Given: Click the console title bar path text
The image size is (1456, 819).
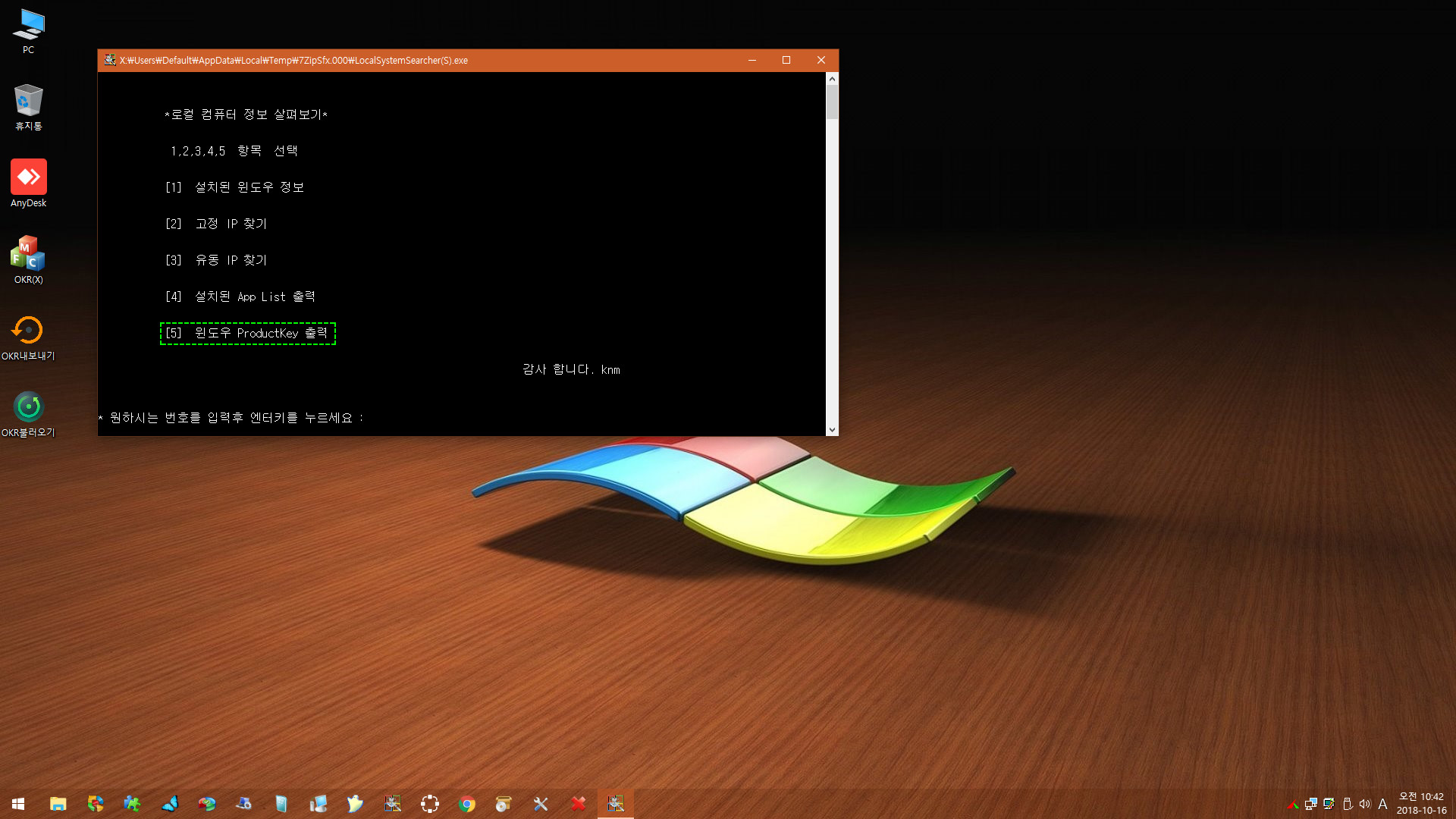Looking at the screenshot, I should 293,60.
